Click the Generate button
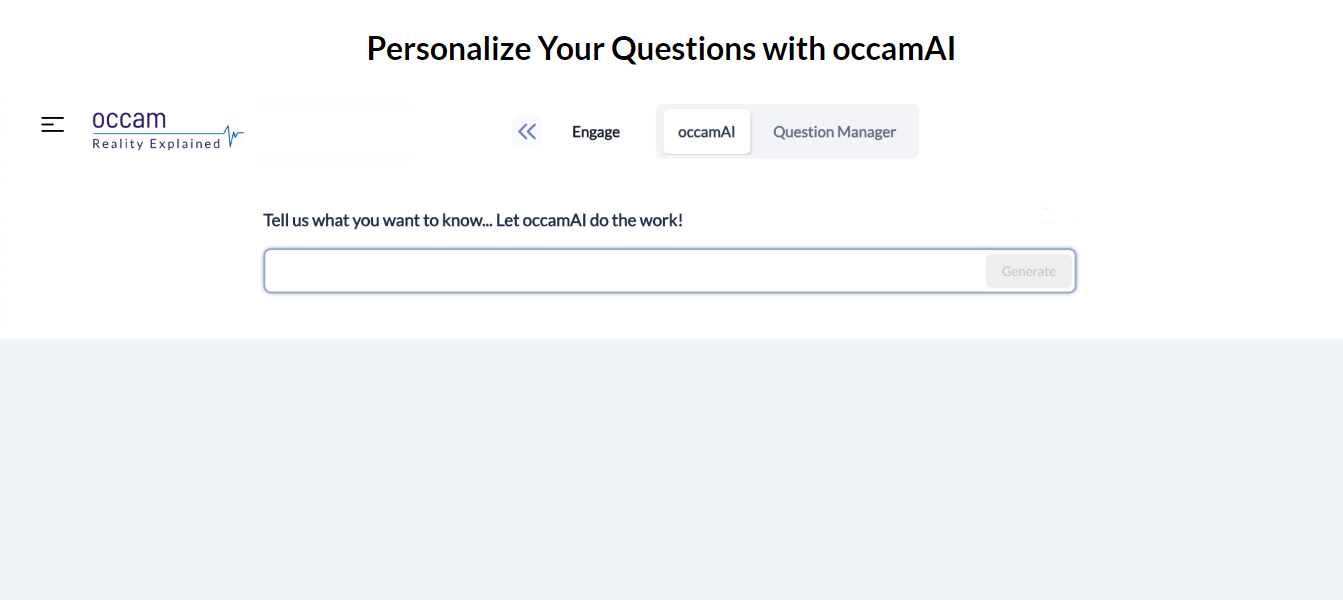The width and height of the screenshot is (1343, 600). coord(1029,271)
